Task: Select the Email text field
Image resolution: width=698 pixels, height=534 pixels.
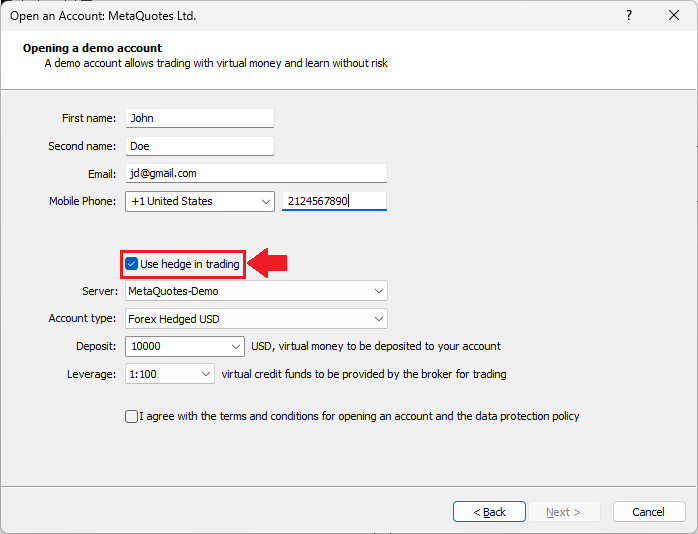Action: [256, 173]
